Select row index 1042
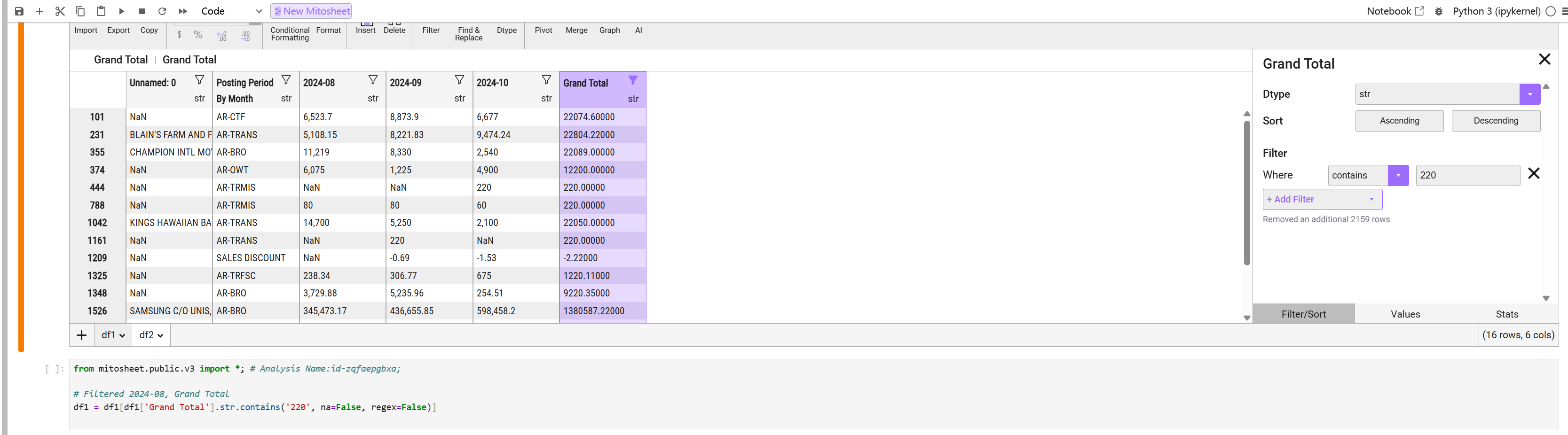Viewport: 1568px width, 435px height. (97, 223)
